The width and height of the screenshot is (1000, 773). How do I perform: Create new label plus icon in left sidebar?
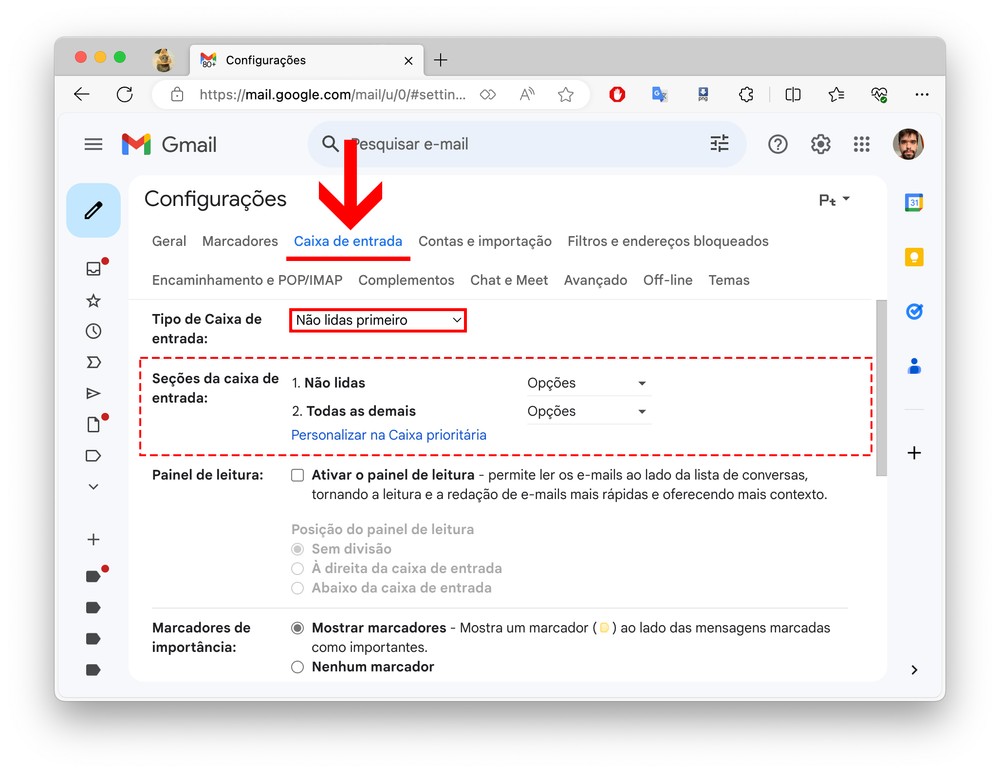(x=94, y=540)
